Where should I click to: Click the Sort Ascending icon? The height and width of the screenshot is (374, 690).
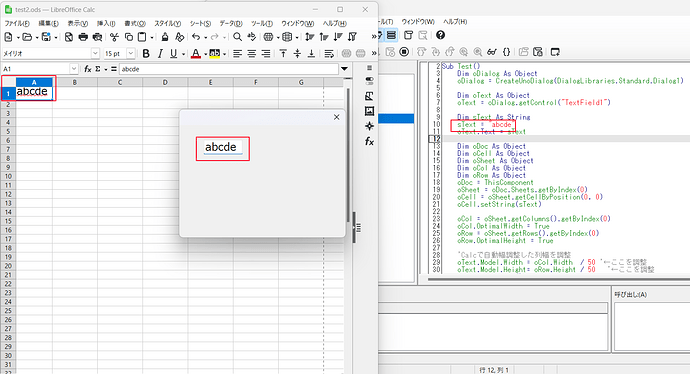click(324, 37)
